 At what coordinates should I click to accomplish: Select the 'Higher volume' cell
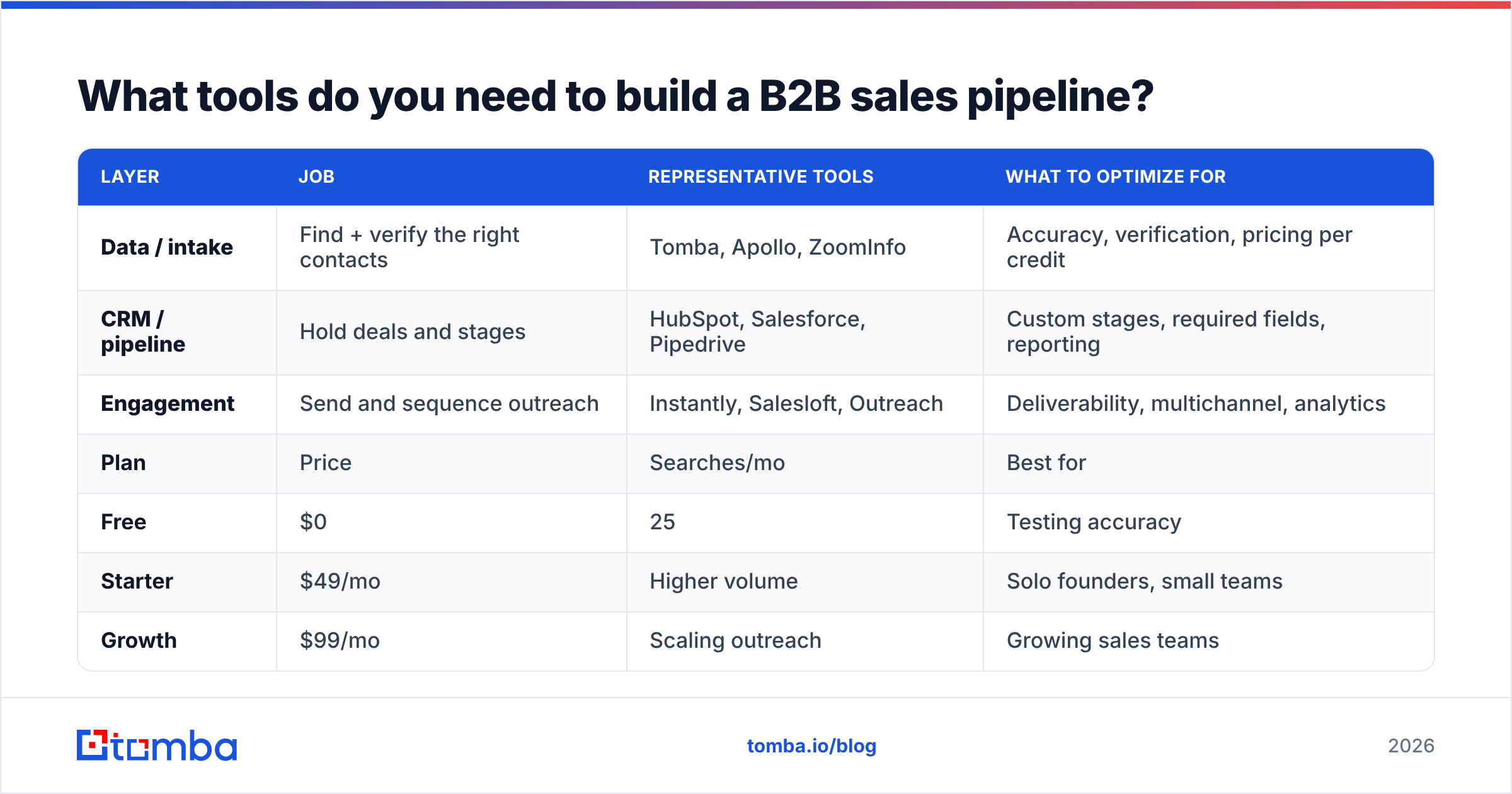pyautogui.click(x=805, y=582)
